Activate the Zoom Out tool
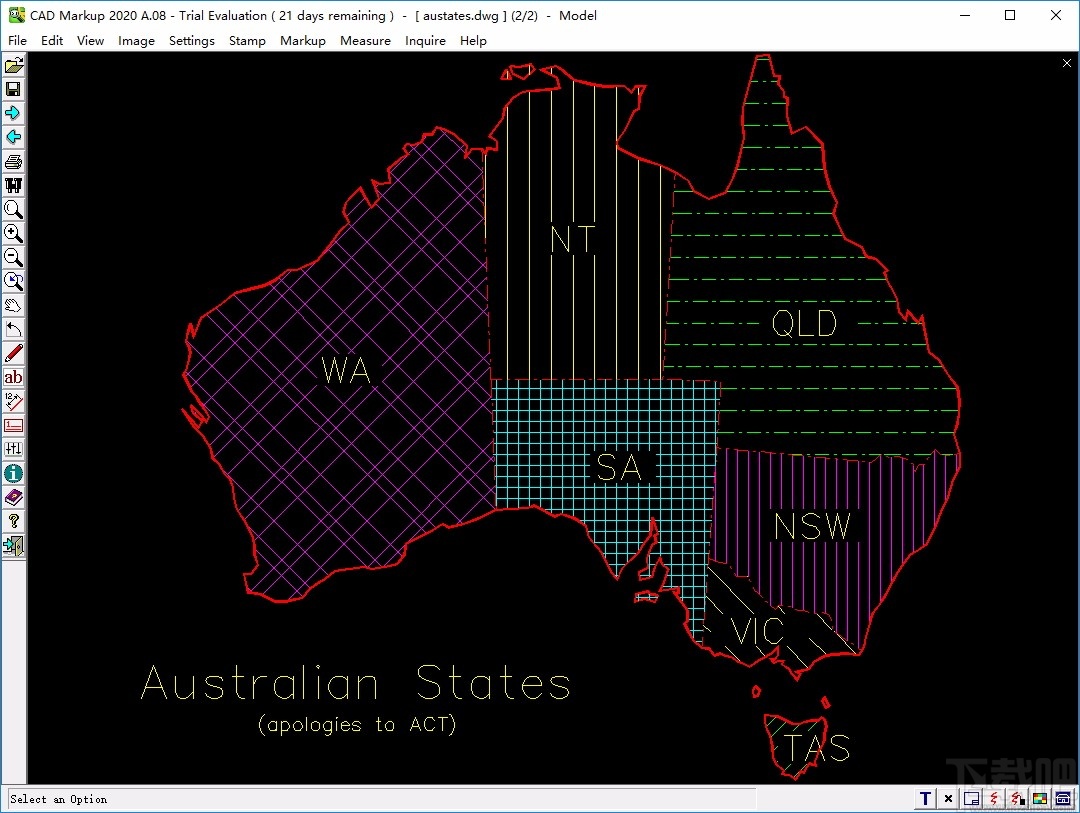This screenshot has width=1080, height=813. coord(13,257)
